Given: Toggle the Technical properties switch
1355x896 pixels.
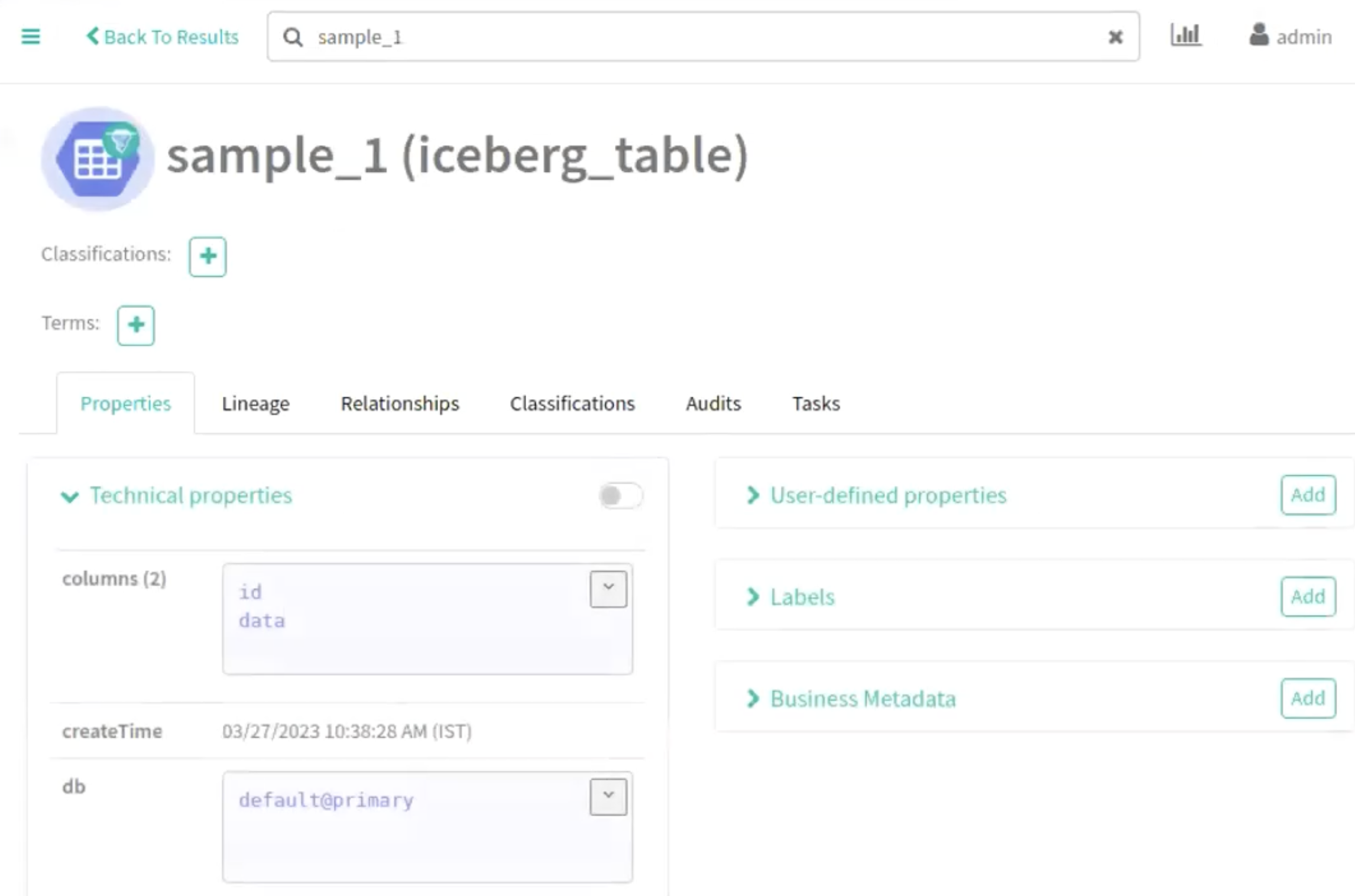Looking at the screenshot, I should pyautogui.click(x=620, y=495).
